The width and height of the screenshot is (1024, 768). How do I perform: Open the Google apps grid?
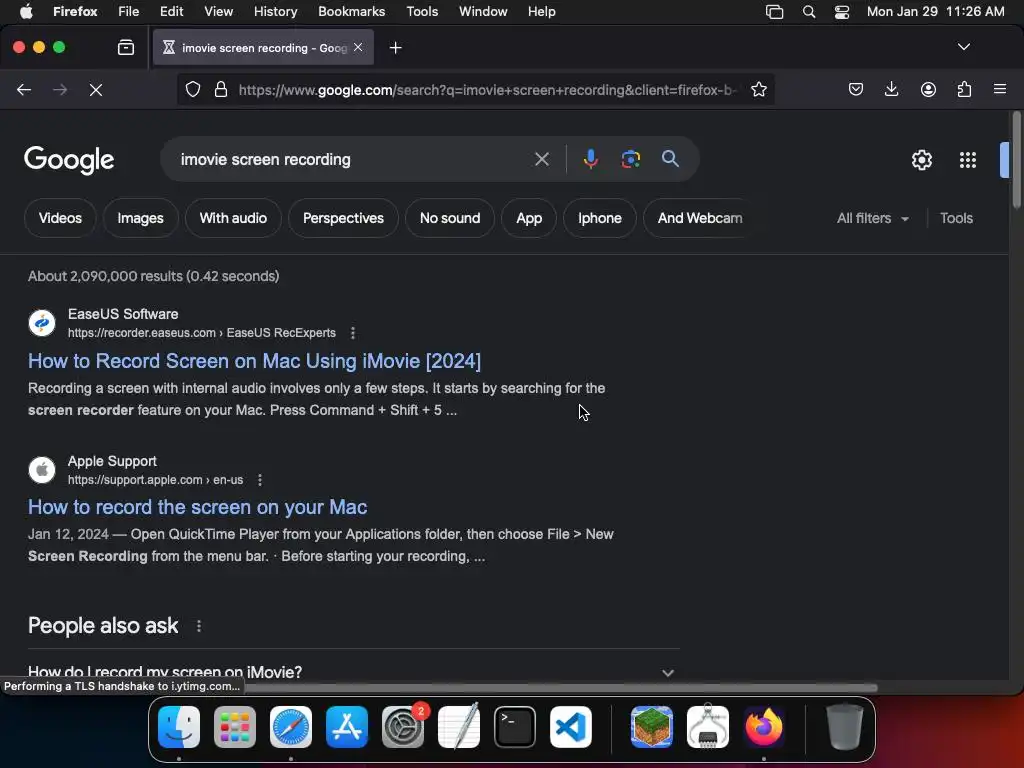pos(967,160)
